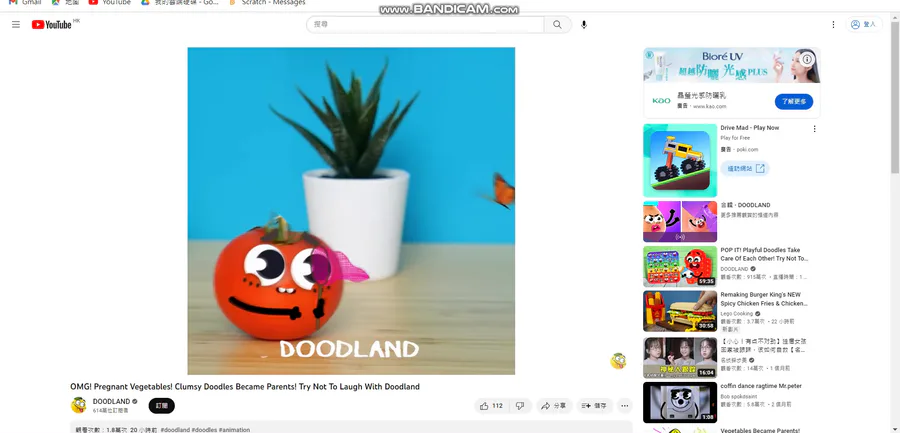This screenshot has width=900, height=433.
Task: Open the 合輯 - DOODLAND mix title
Action: (745, 205)
